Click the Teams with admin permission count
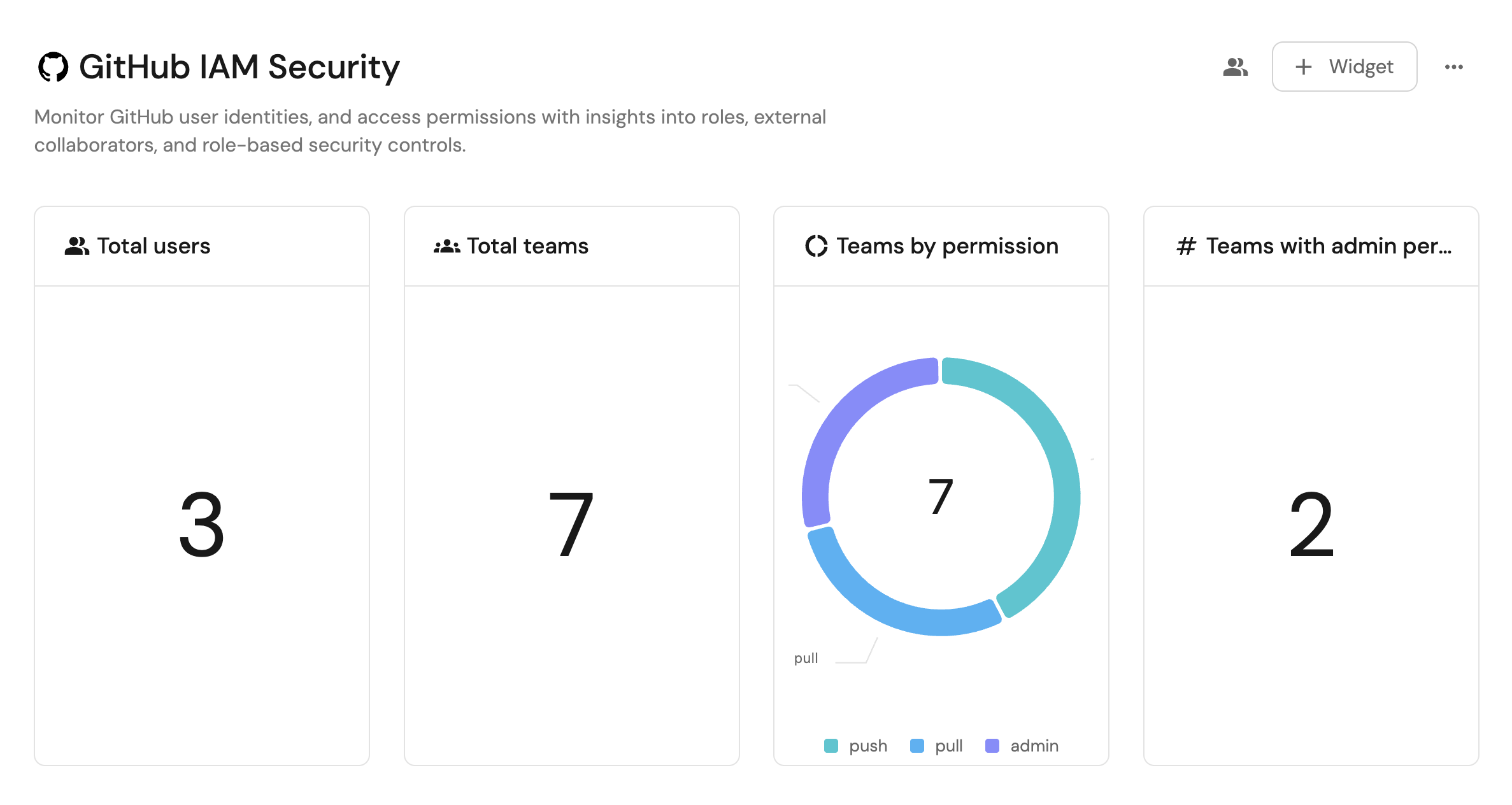 click(1311, 525)
